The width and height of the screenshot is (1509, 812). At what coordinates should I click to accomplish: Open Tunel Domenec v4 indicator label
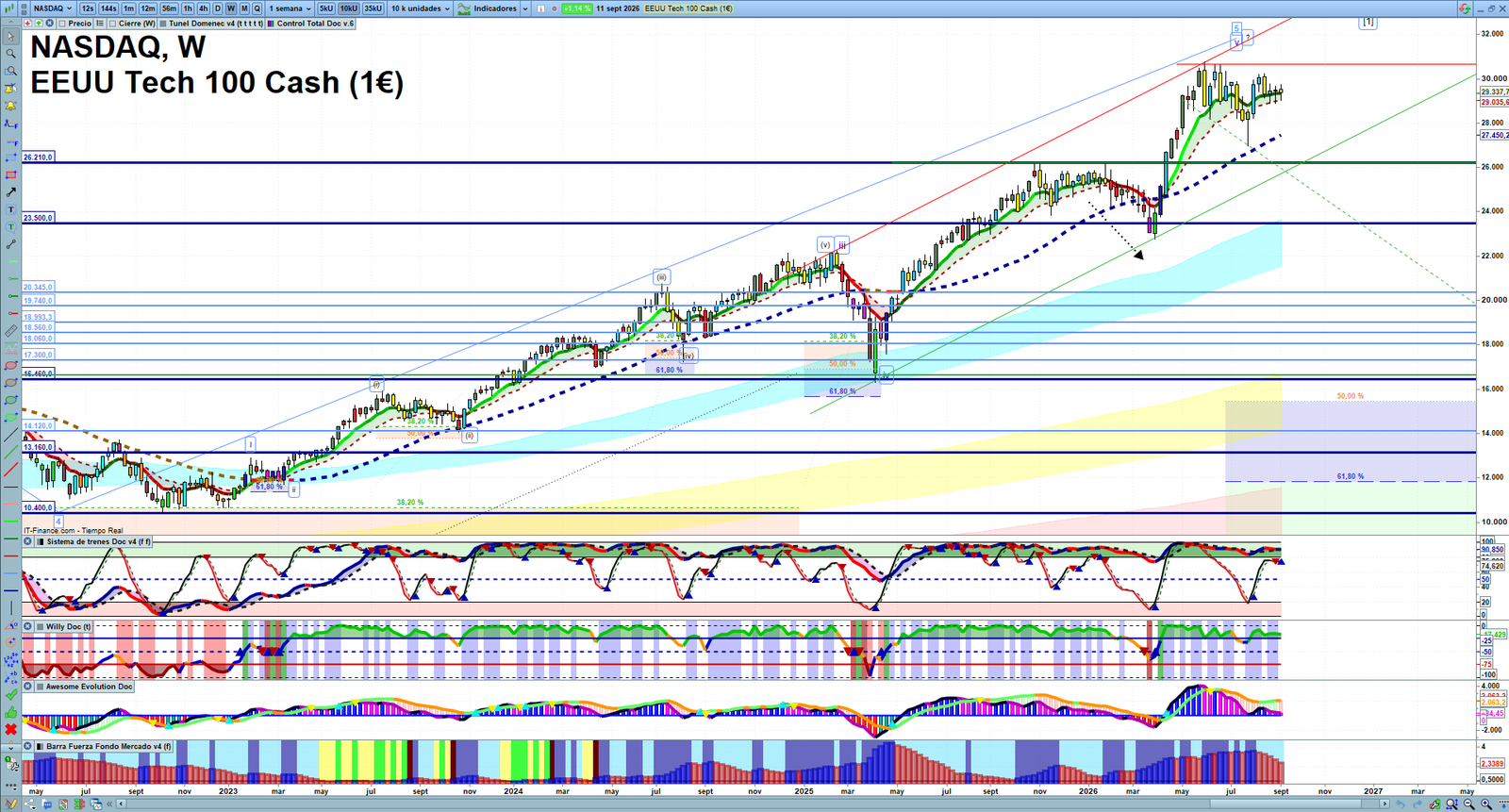[x=216, y=24]
